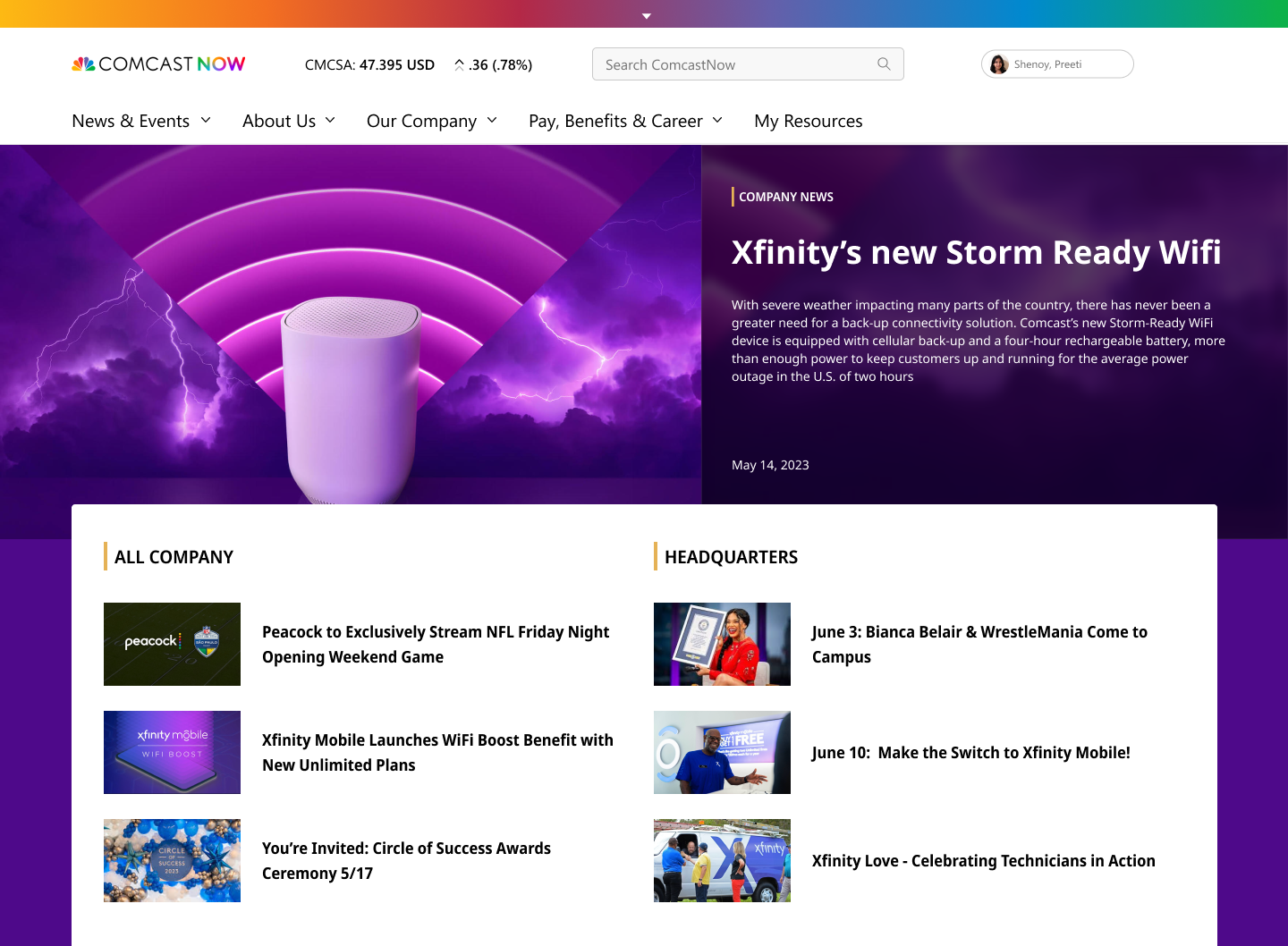Click the Company News label
1288x946 pixels.
click(785, 197)
